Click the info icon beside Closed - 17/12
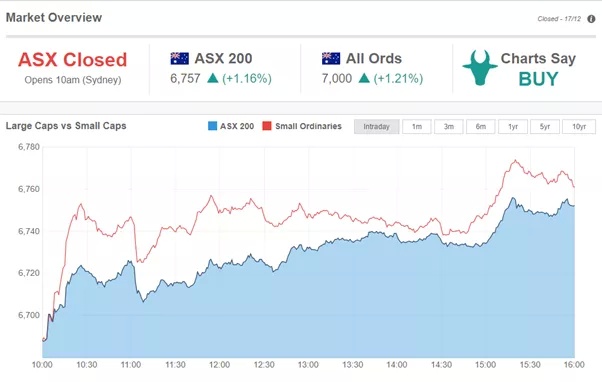602x382 pixels. coord(591,19)
